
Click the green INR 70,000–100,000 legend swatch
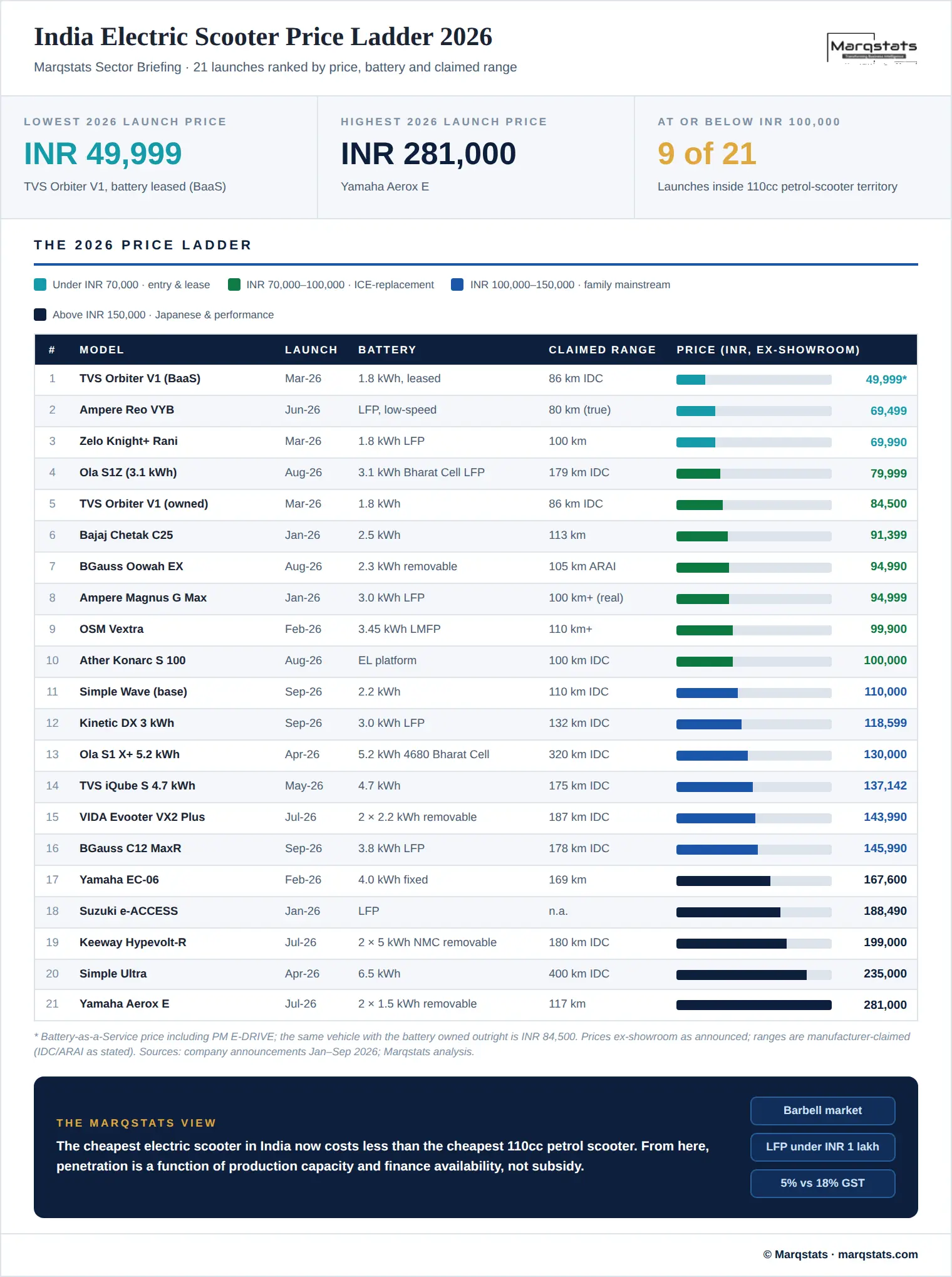tap(234, 284)
